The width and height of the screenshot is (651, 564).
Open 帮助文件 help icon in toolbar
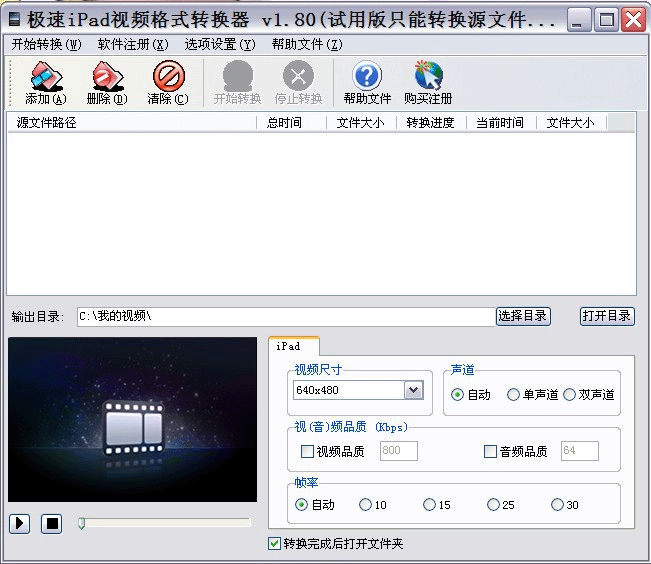[367, 77]
